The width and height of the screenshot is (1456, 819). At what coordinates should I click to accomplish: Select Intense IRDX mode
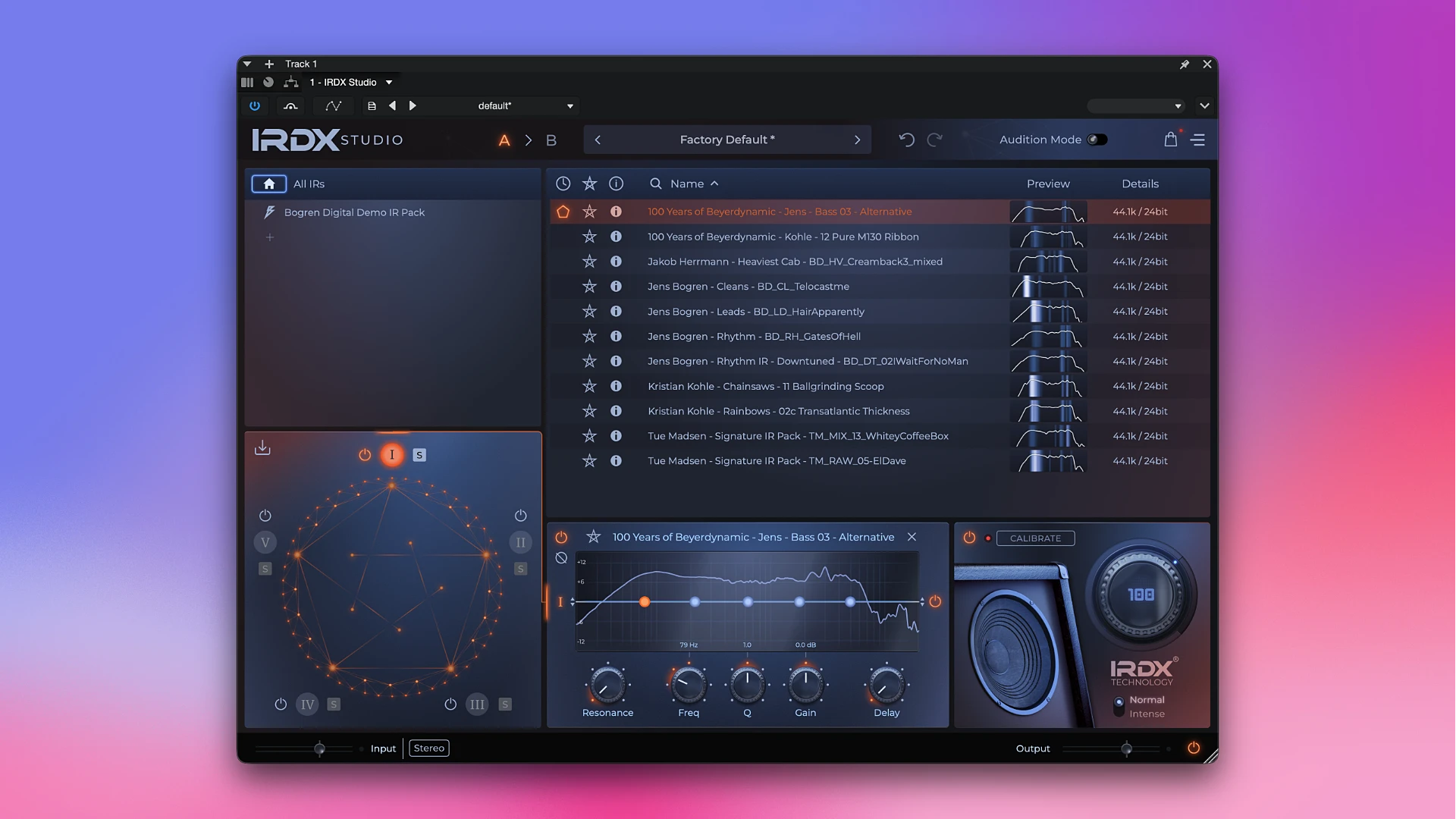coord(1146,714)
